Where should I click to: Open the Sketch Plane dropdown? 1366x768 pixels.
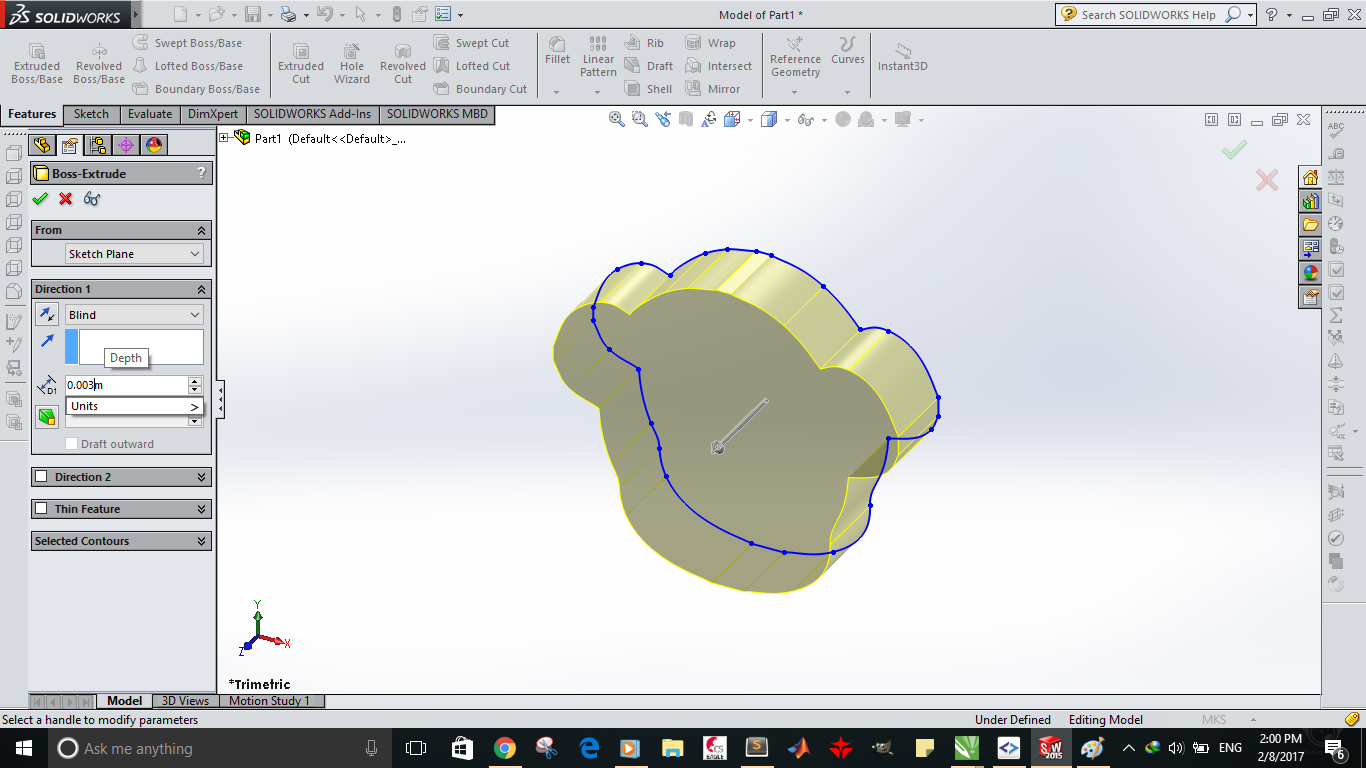134,254
